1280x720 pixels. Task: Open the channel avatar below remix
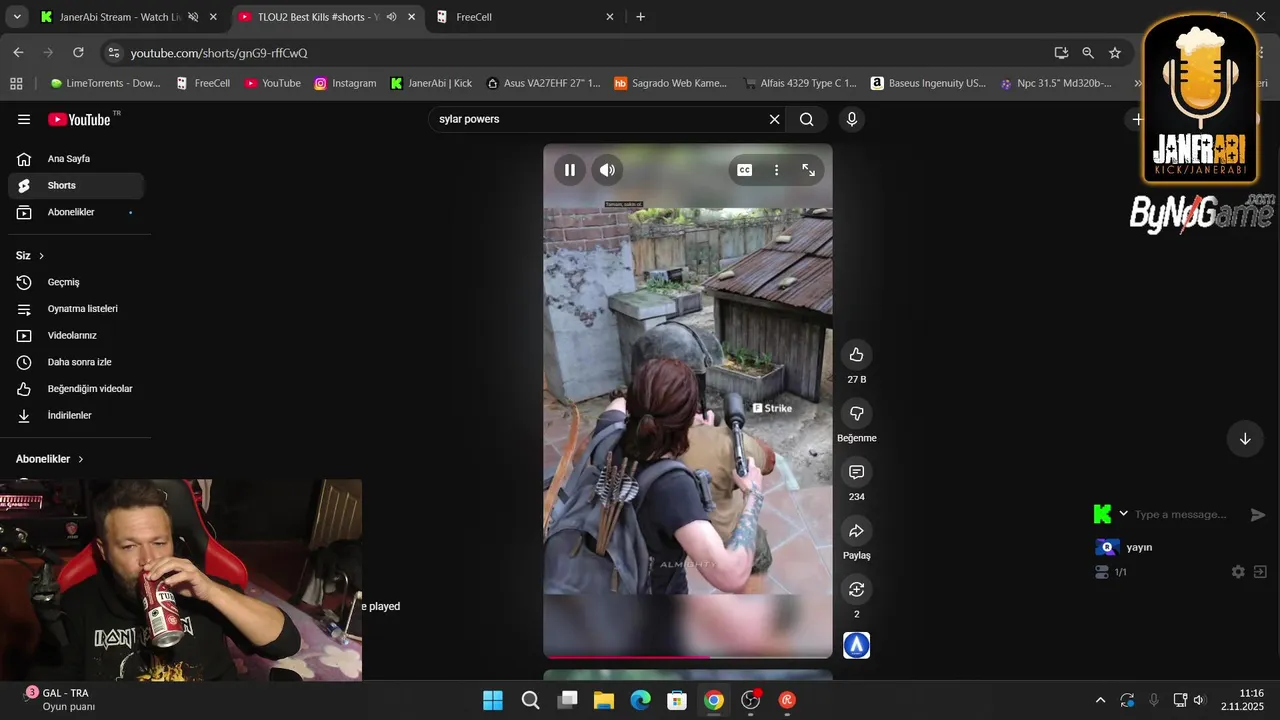[x=856, y=645]
